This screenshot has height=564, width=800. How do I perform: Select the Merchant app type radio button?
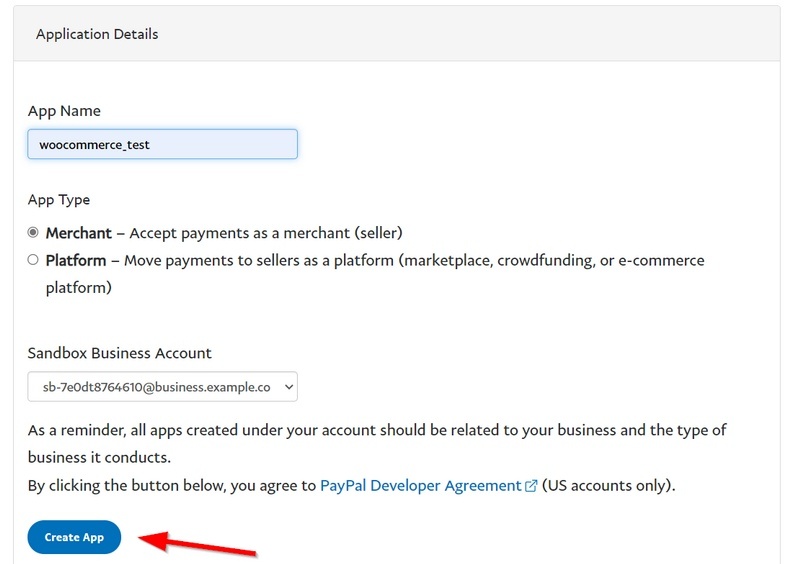[33, 233]
